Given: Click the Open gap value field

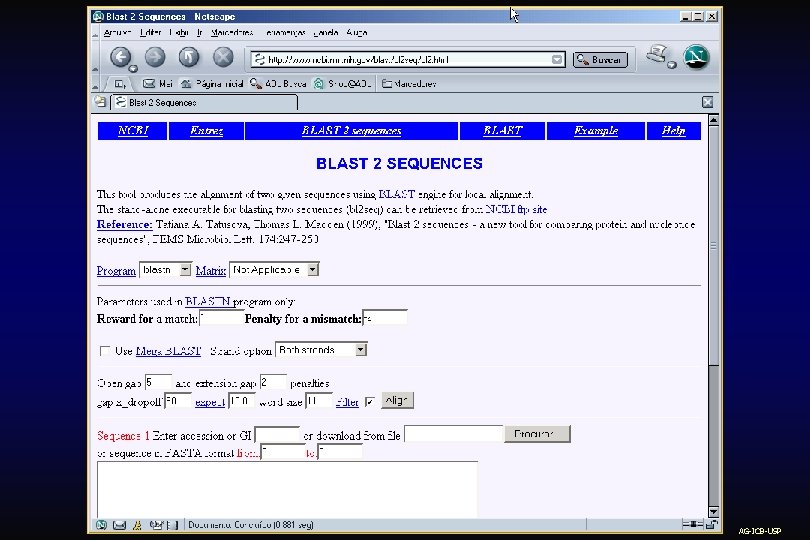Looking at the screenshot, I should tap(158, 382).
